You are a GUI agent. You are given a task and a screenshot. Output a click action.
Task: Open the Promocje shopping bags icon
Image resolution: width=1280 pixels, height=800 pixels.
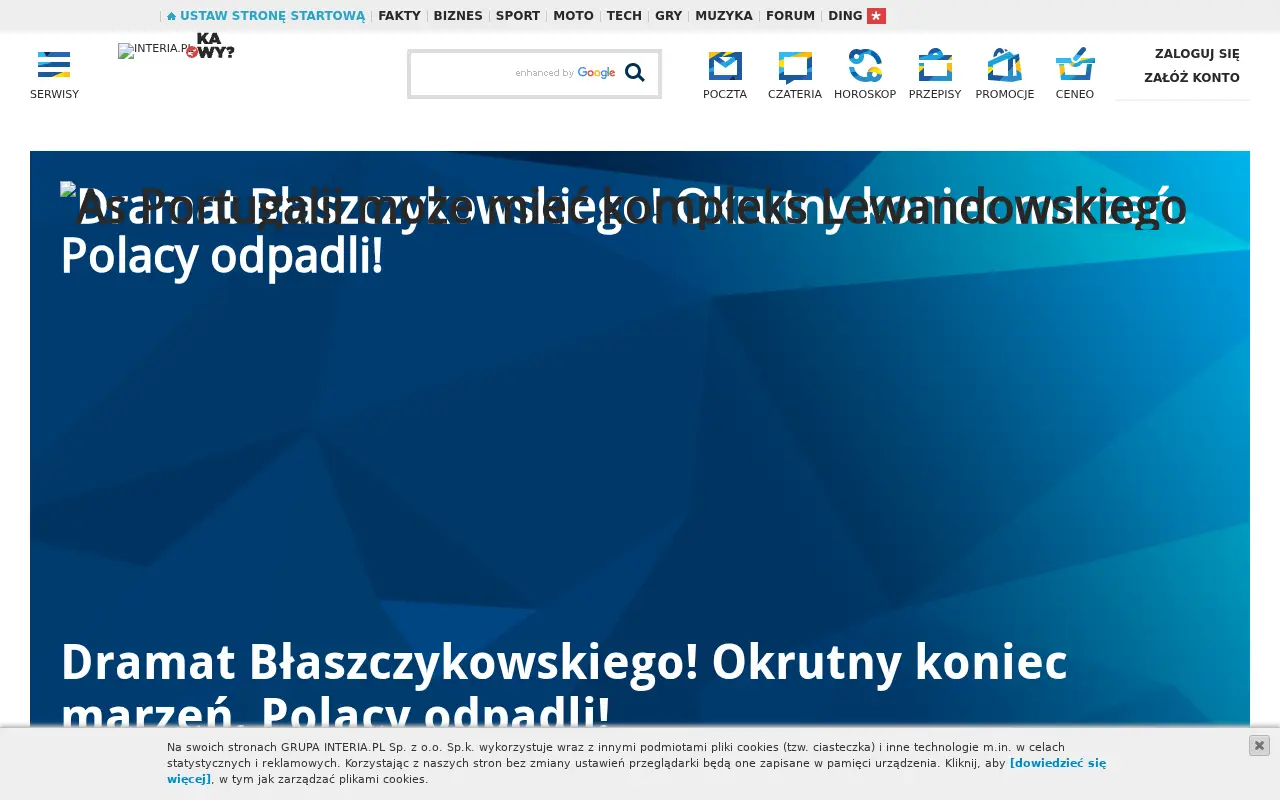1005,66
